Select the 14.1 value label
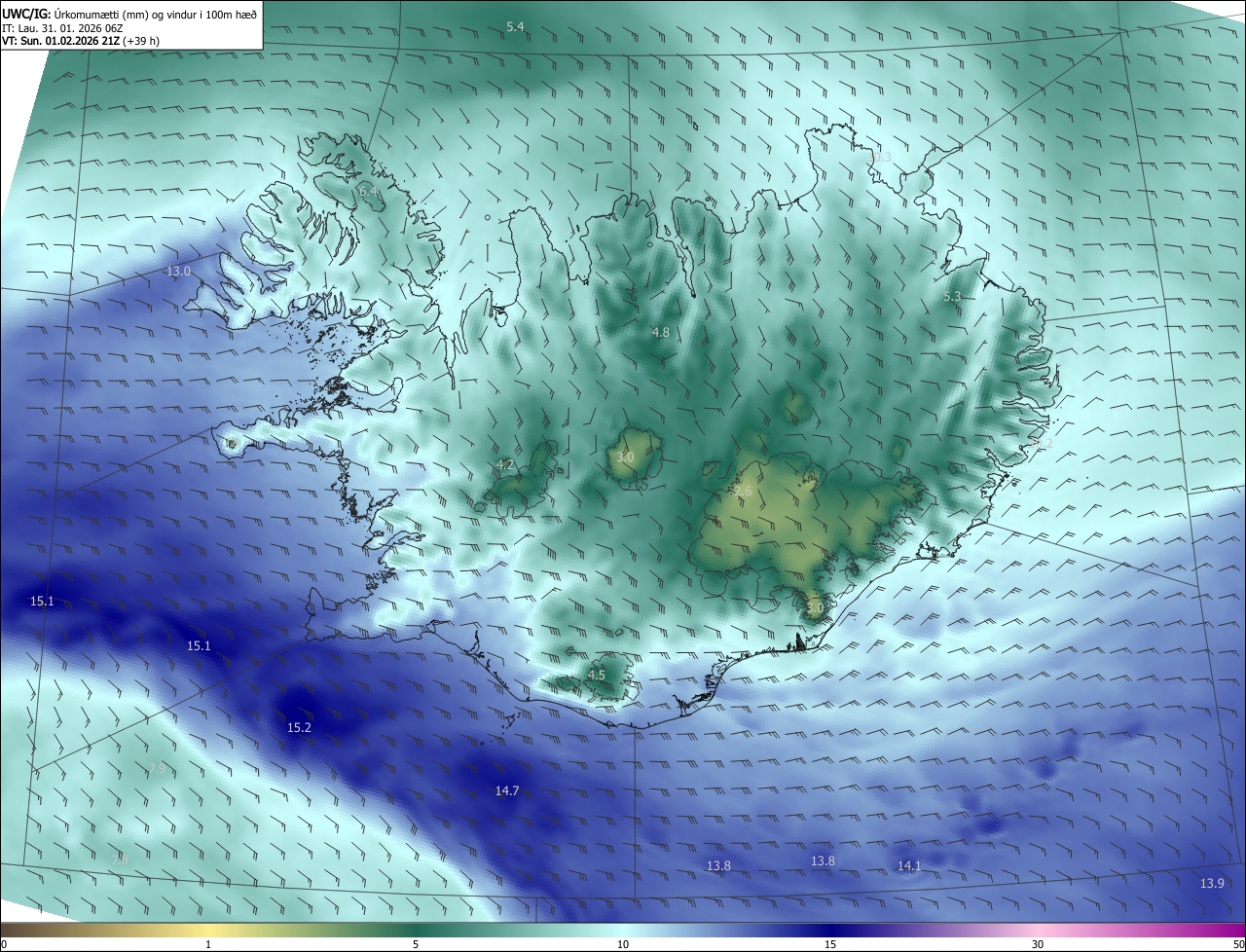Image resolution: width=1246 pixels, height=952 pixels. point(909,865)
